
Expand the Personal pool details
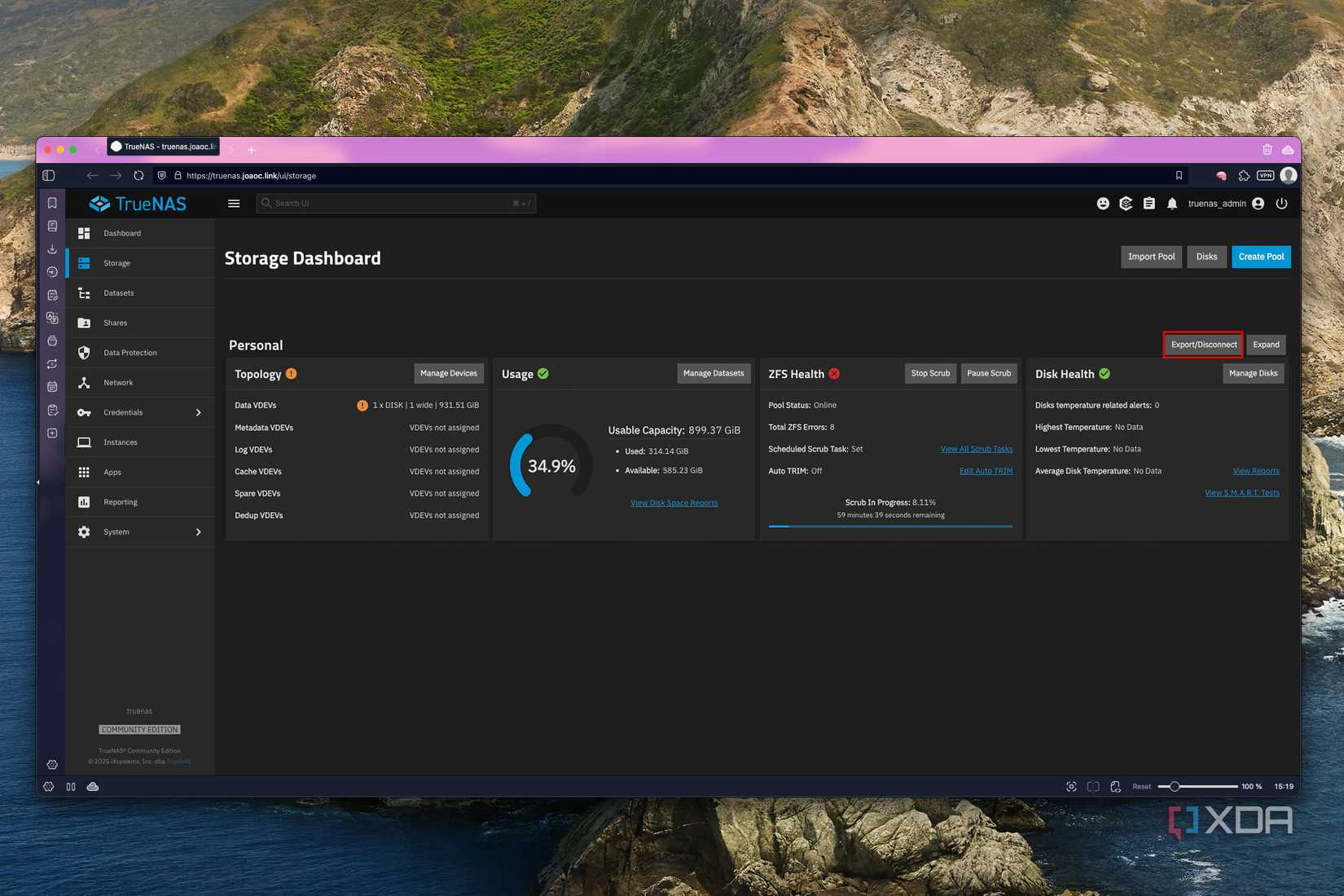pyautogui.click(x=1265, y=345)
